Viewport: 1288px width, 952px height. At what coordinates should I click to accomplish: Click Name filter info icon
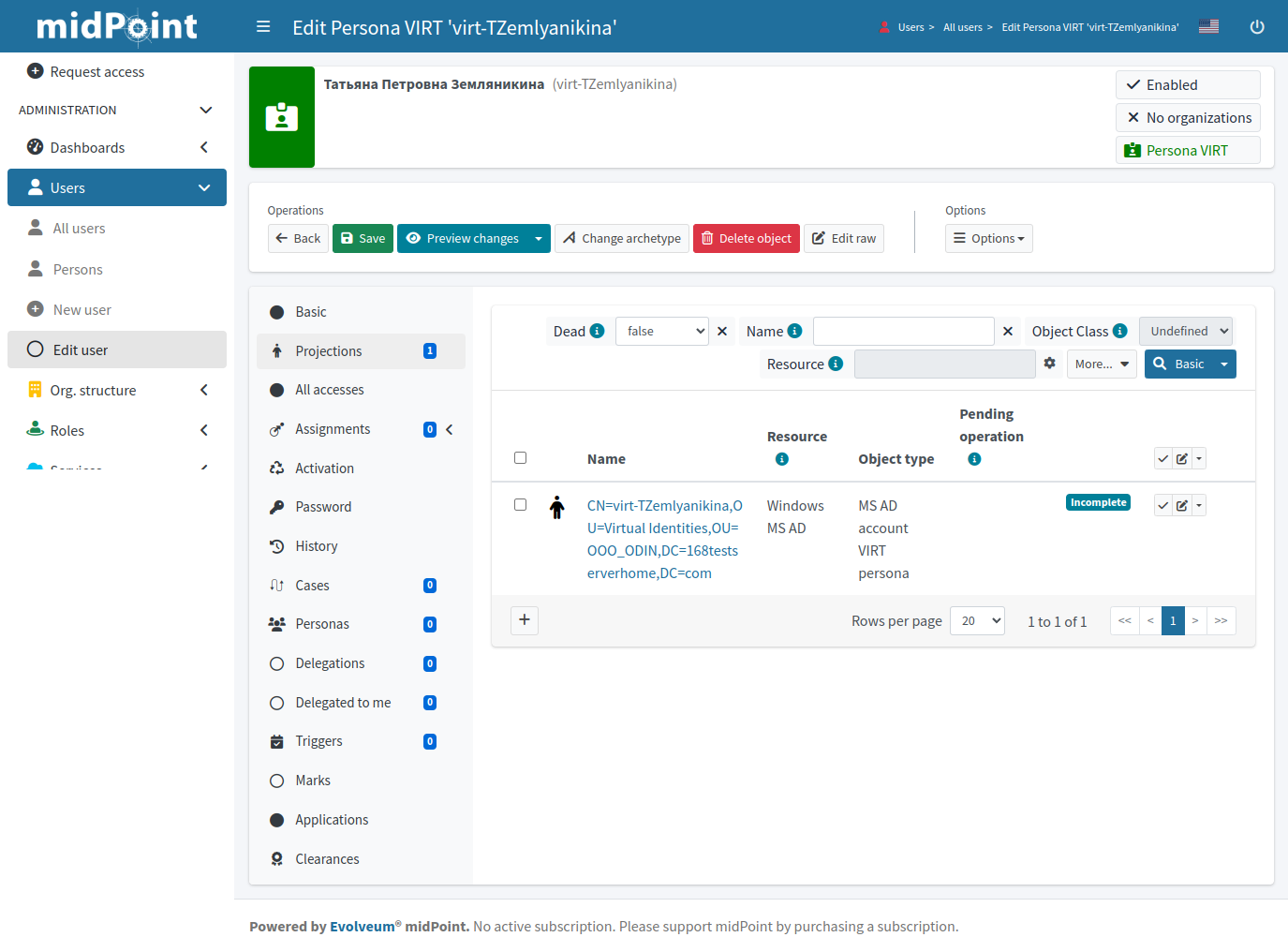click(x=795, y=331)
